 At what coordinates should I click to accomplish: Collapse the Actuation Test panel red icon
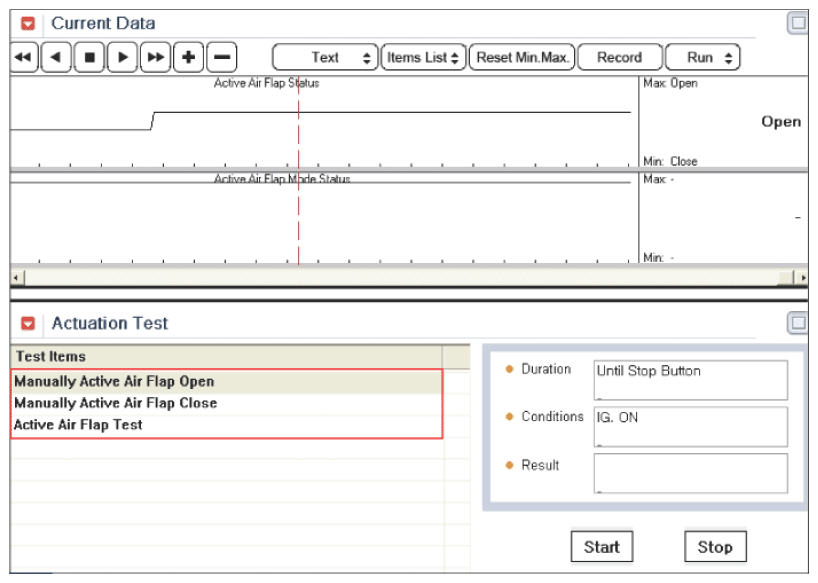28,323
